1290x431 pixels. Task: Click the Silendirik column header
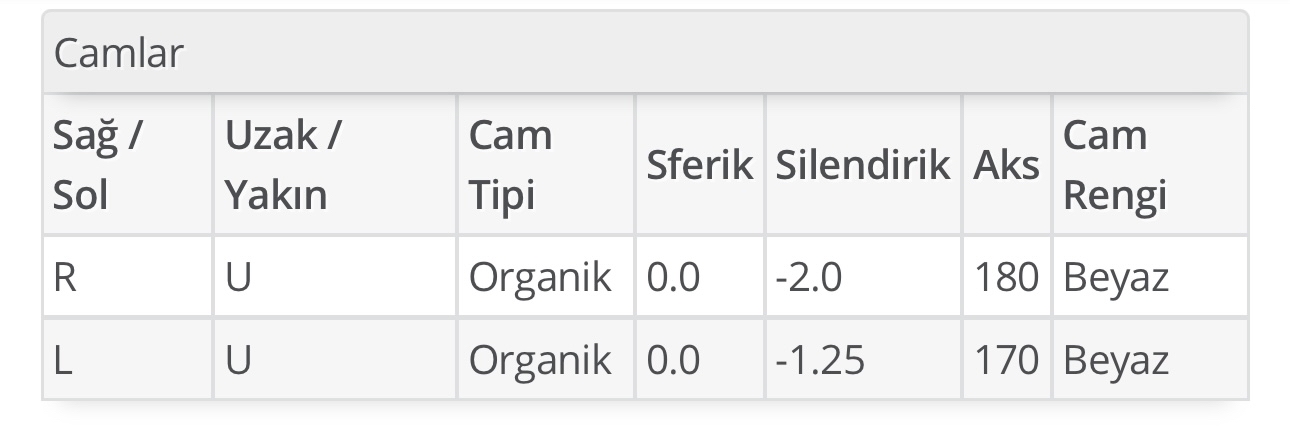click(x=862, y=165)
